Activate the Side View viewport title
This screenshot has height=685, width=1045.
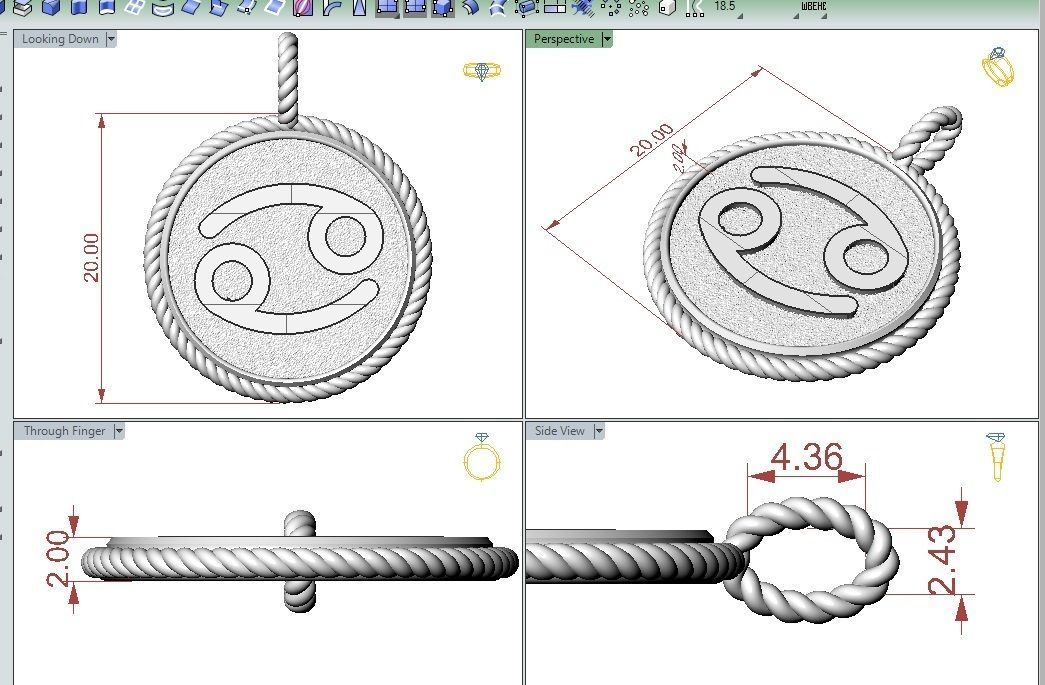[x=560, y=431]
